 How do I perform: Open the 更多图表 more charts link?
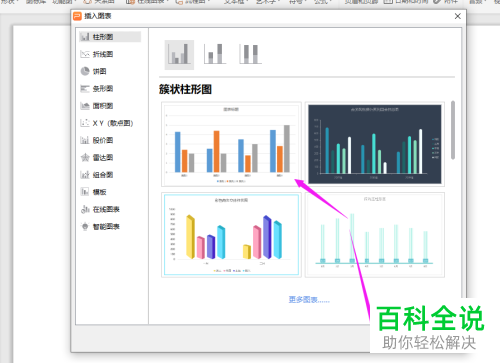pos(309,300)
